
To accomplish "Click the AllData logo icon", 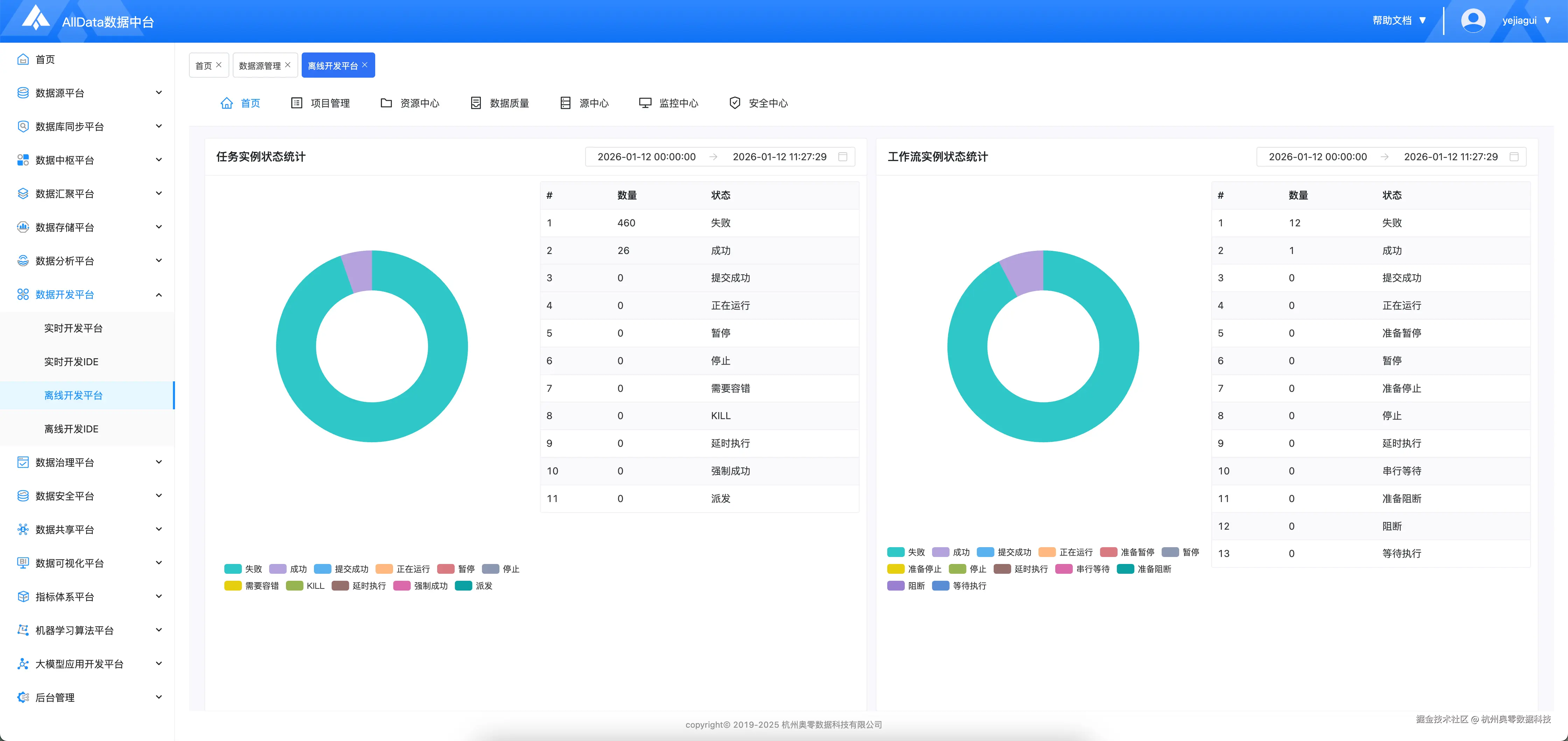I will (x=35, y=18).
